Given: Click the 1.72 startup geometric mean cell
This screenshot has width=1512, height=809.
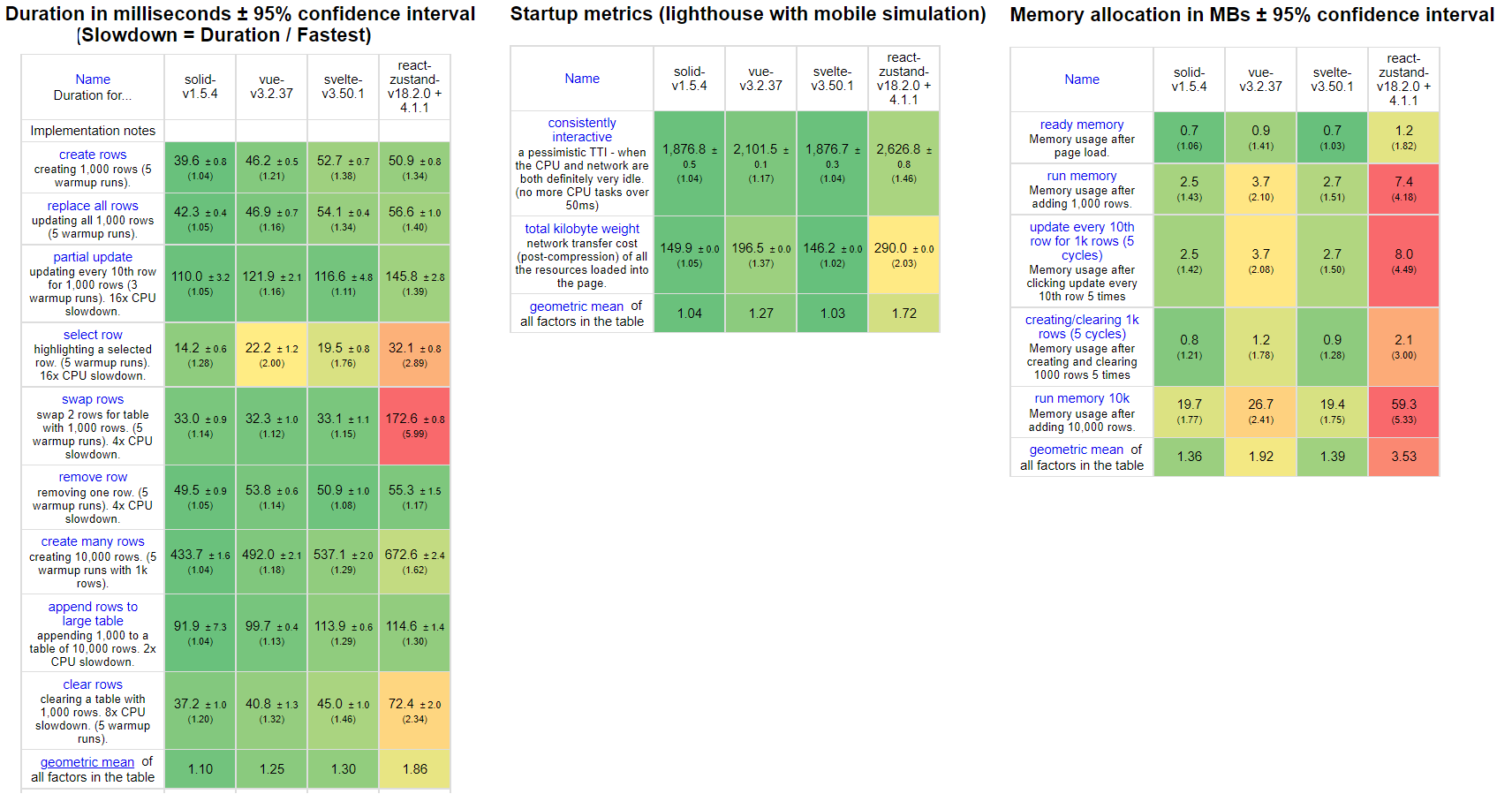Looking at the screenshot, I should click(904, 314).
